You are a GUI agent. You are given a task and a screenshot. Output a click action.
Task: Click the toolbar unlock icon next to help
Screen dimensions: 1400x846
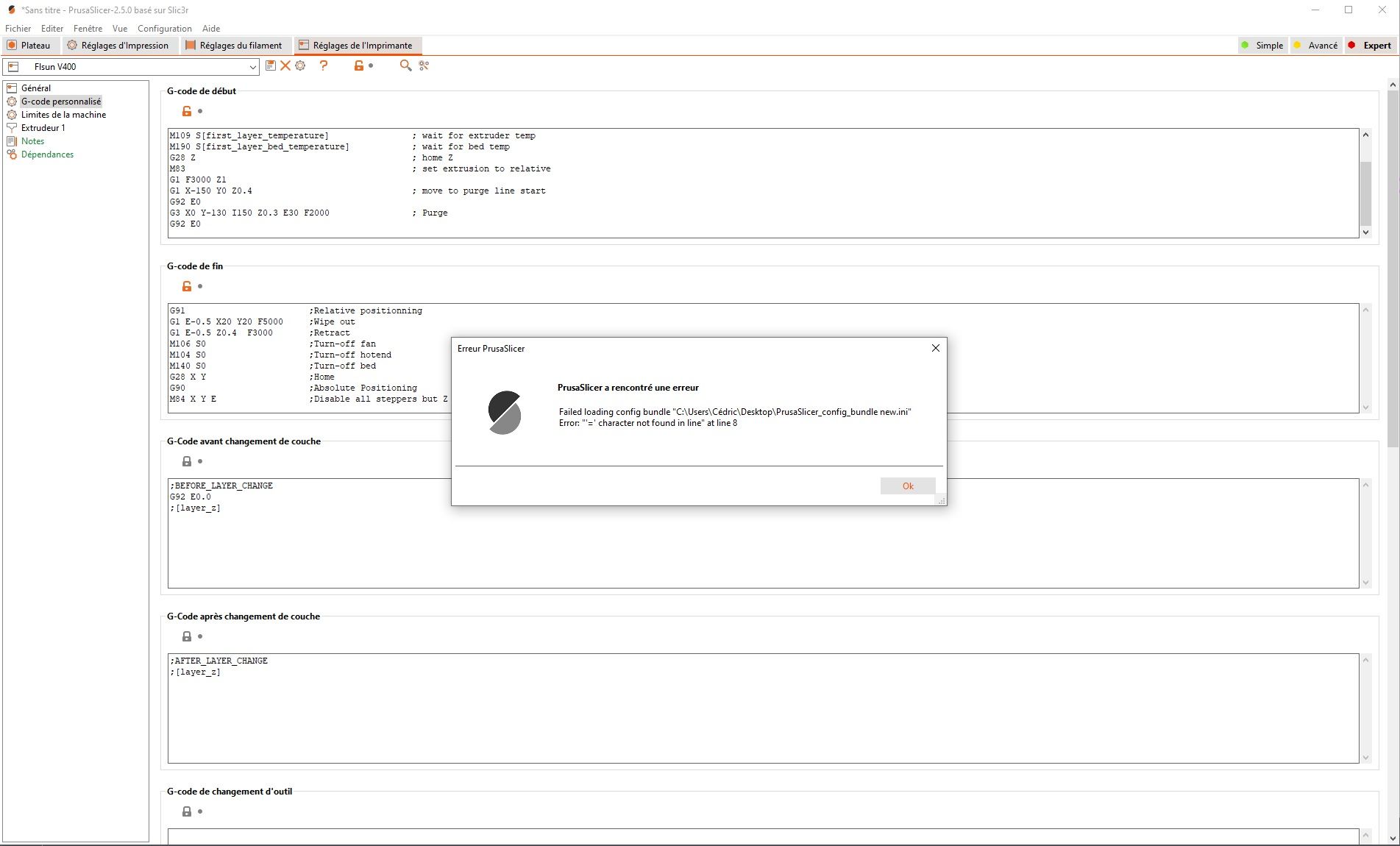(359, 65)
